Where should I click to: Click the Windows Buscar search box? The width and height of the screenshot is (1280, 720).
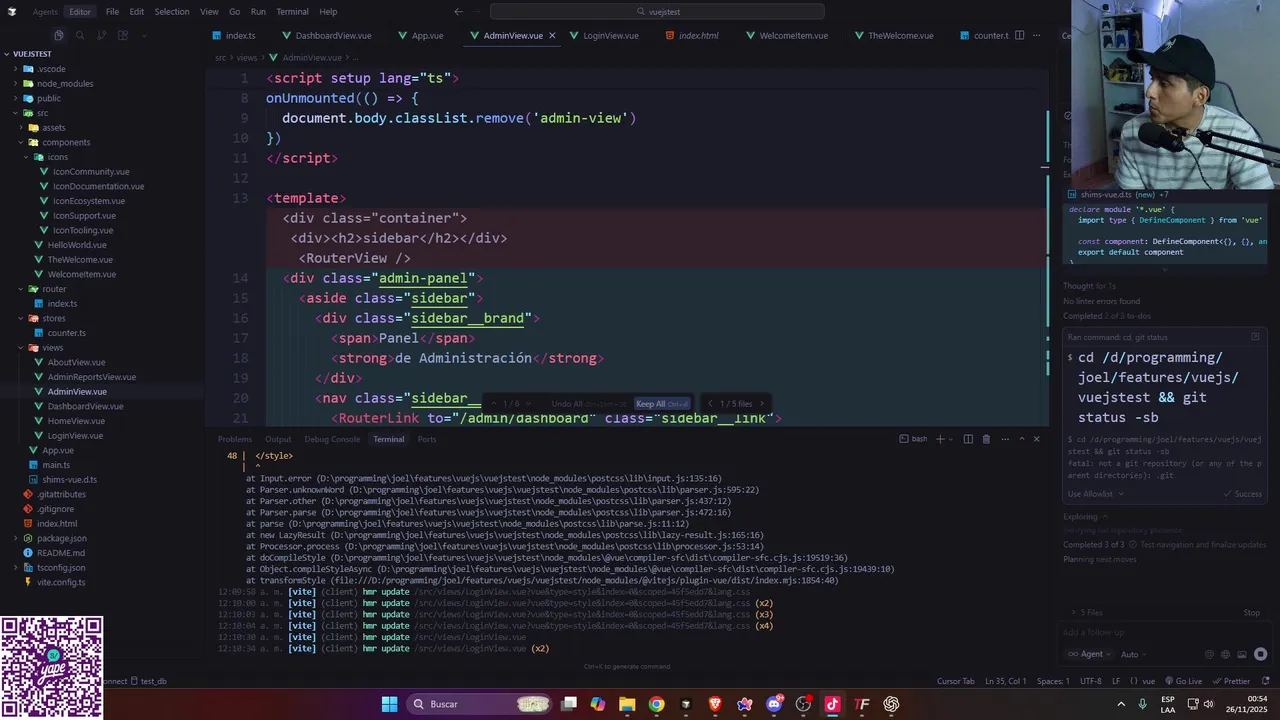480,704
